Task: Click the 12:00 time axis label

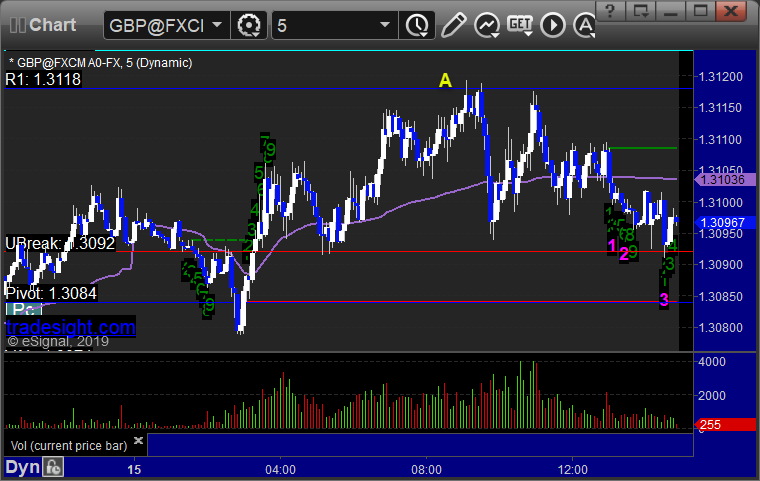Action: [572, 470]
